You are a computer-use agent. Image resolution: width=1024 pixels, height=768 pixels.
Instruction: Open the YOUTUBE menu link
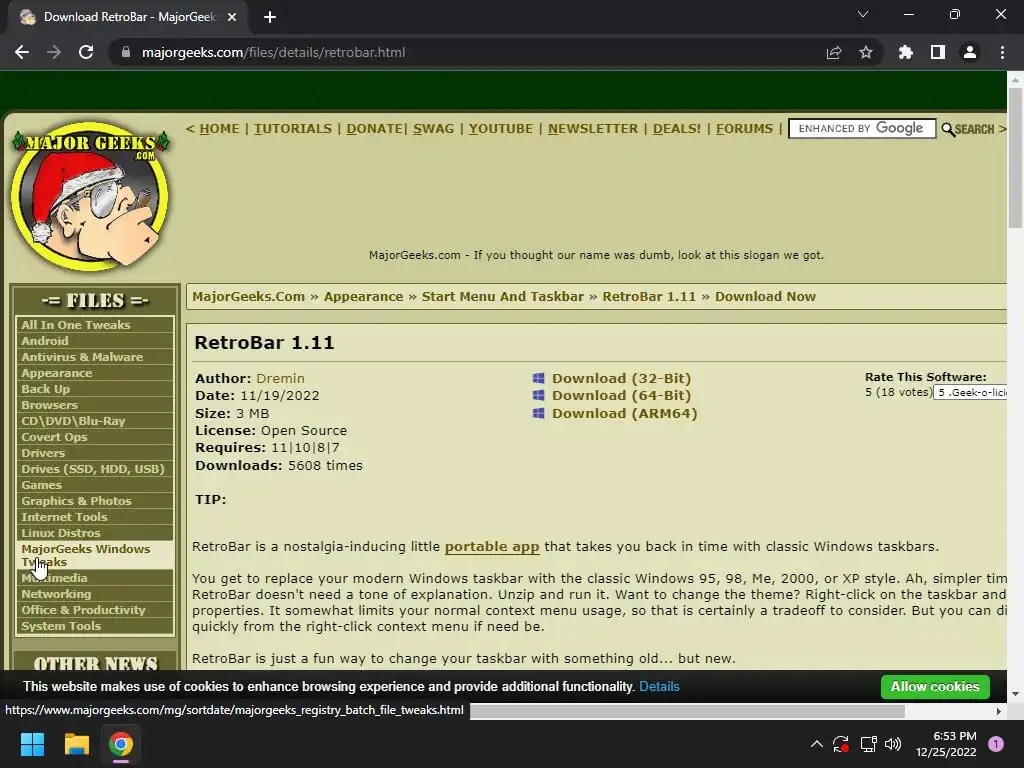point(501,129)
